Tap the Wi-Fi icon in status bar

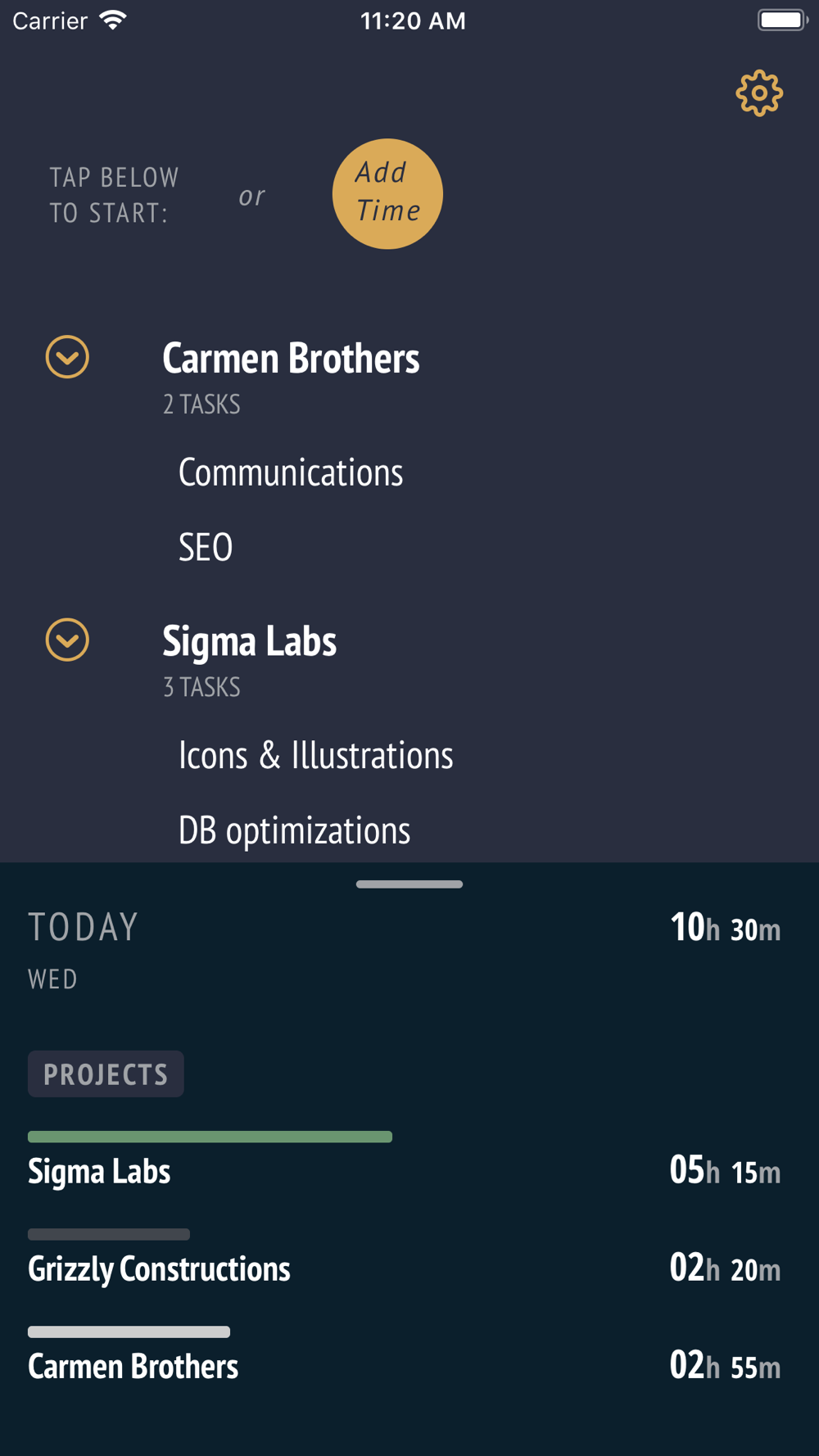click(x=113, y=20)
